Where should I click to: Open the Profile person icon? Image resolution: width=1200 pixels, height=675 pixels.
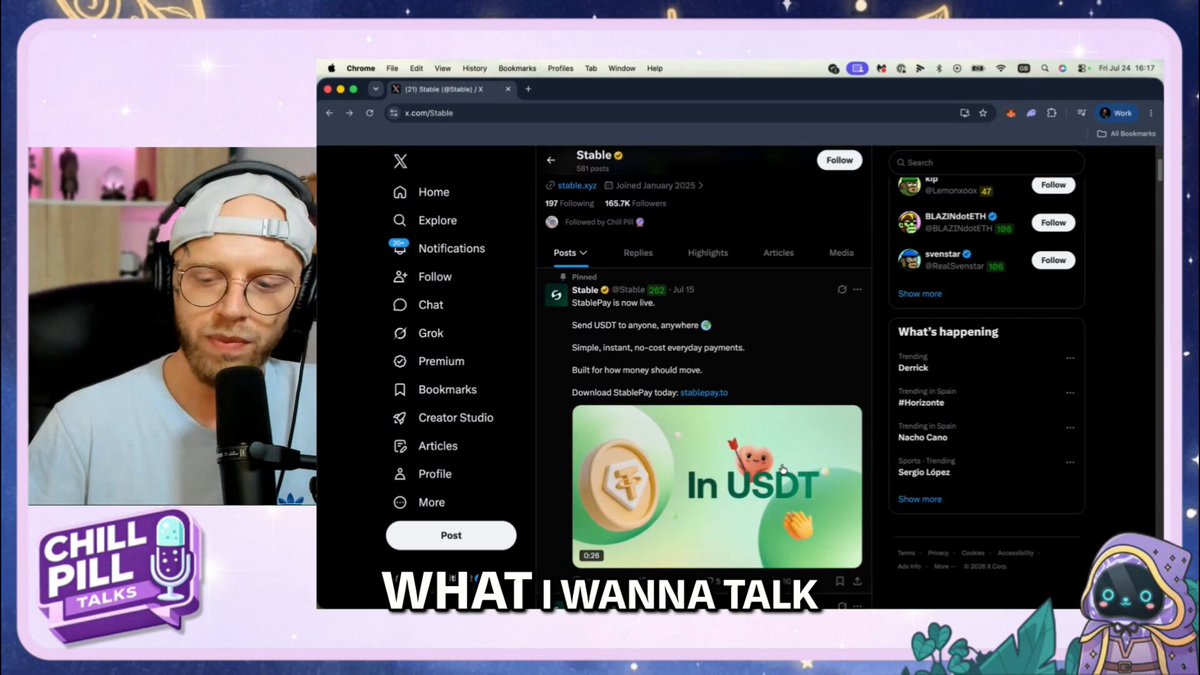click(x=400, y=474)
